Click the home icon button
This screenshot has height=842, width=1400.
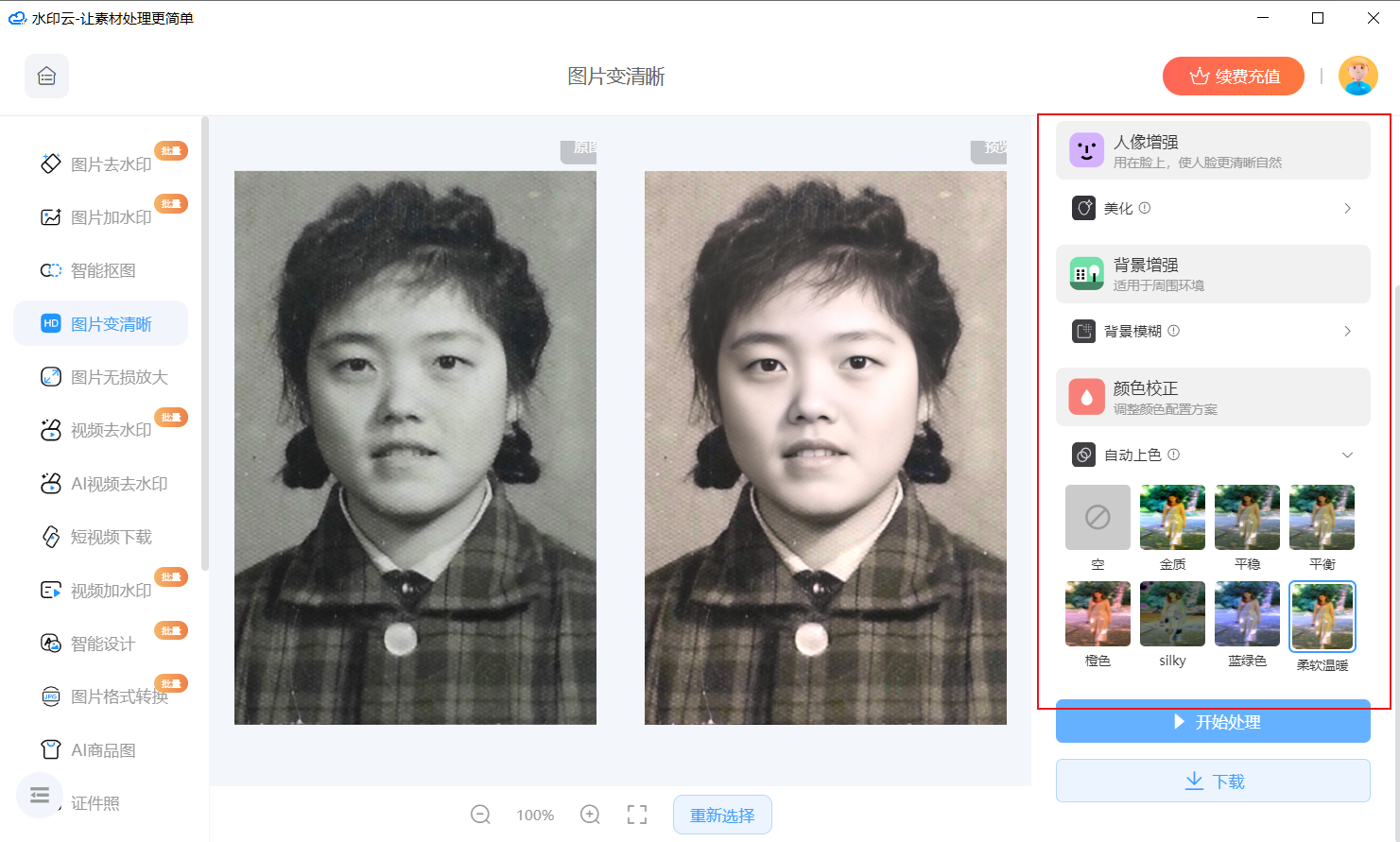pyautogui.click(x=46, y=77)
